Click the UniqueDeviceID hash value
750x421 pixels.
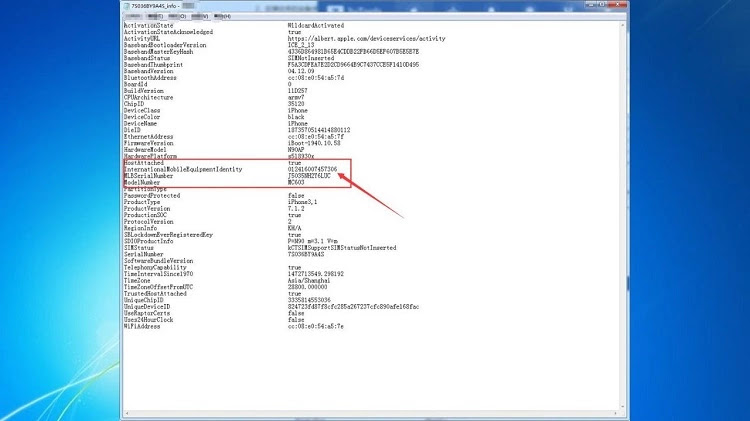coord(353,307)
